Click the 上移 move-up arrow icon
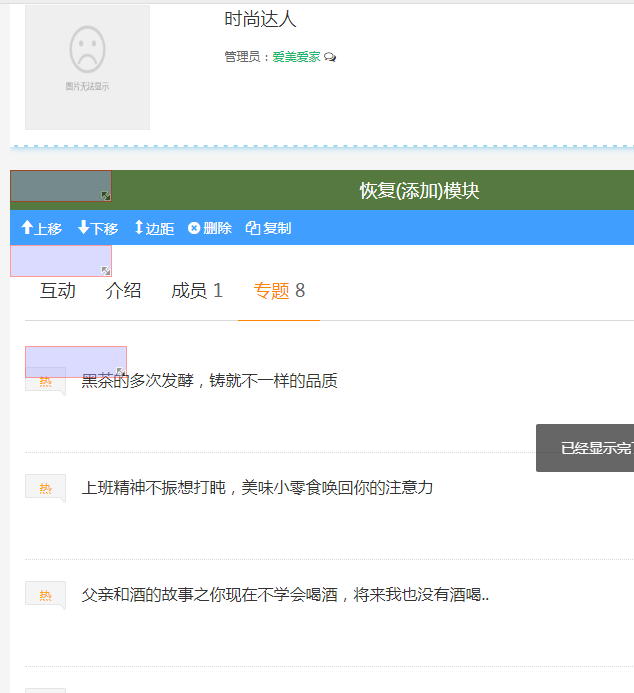 27,228
